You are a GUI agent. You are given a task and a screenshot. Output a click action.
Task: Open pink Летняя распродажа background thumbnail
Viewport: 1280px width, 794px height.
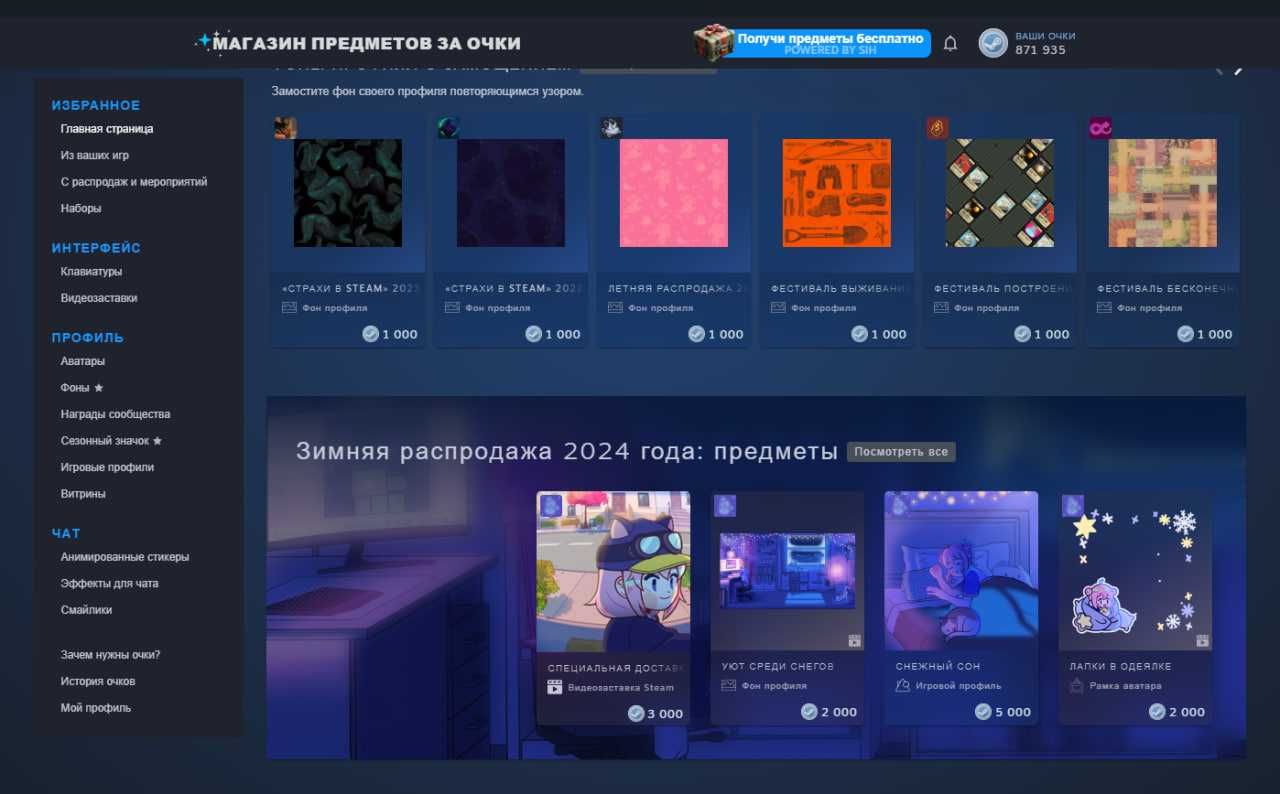(674, 193)
